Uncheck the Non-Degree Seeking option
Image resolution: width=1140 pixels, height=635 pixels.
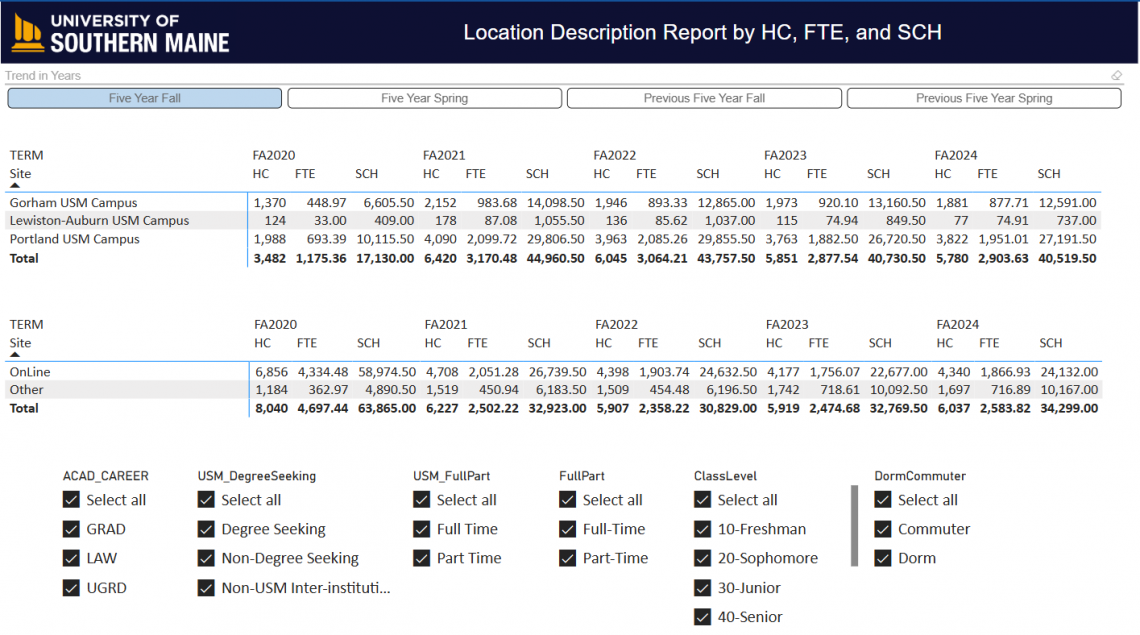point(206,559)
